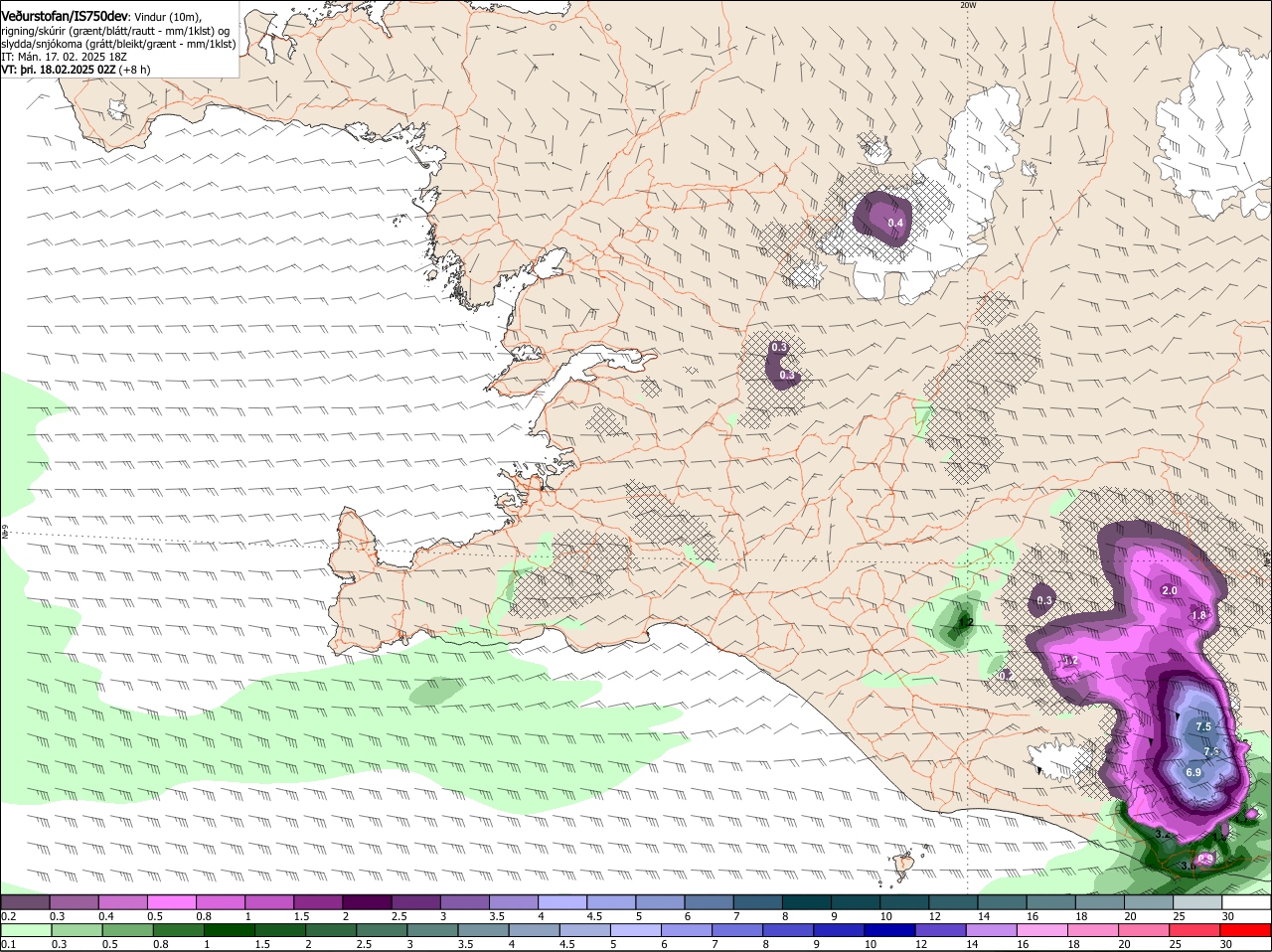Select the upper legend swatch starting at 20
1272x952 pixels.
pyautogui.click(x=1150, y=901)
